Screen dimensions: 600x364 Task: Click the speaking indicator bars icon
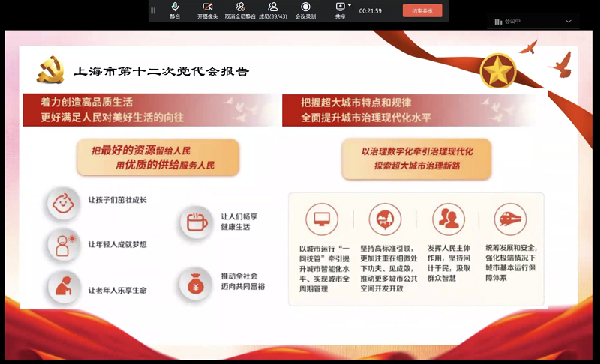click(x=498, y=22)
